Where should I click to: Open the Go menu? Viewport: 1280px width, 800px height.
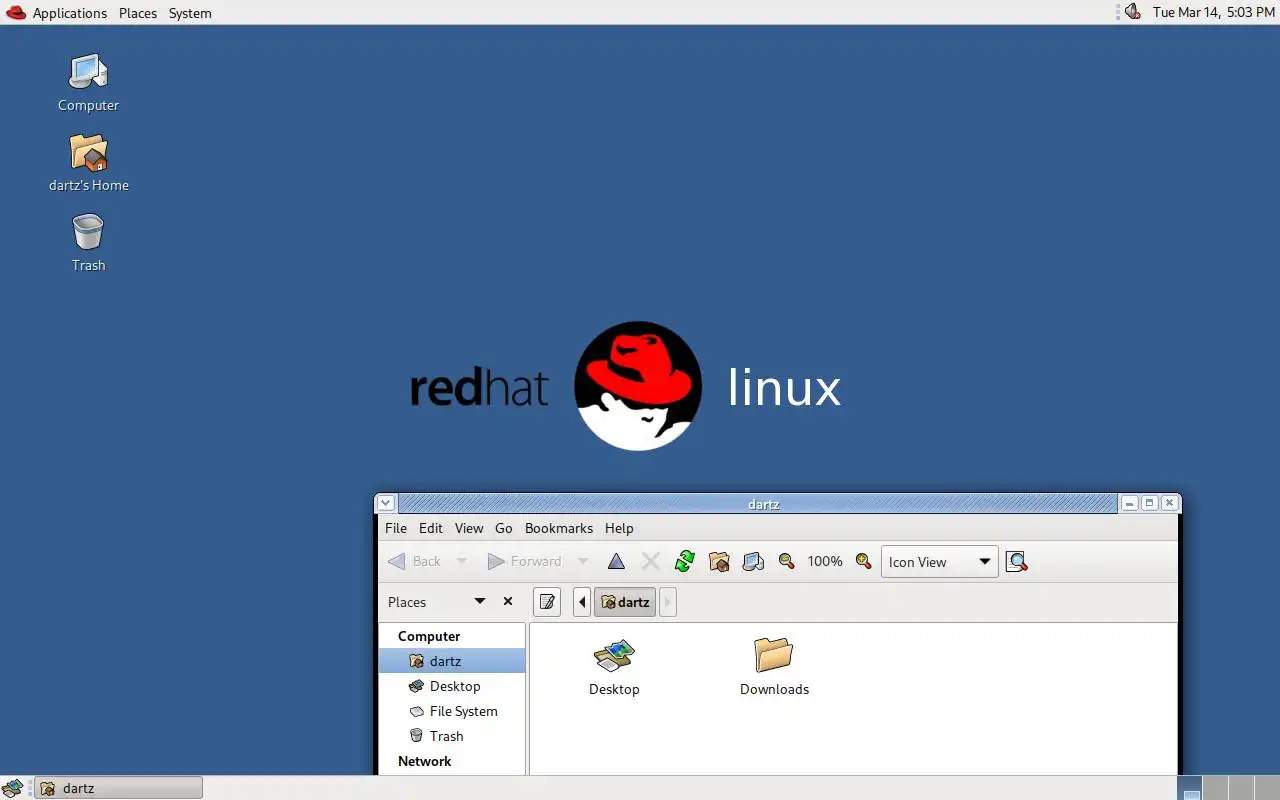coord(504,528)
